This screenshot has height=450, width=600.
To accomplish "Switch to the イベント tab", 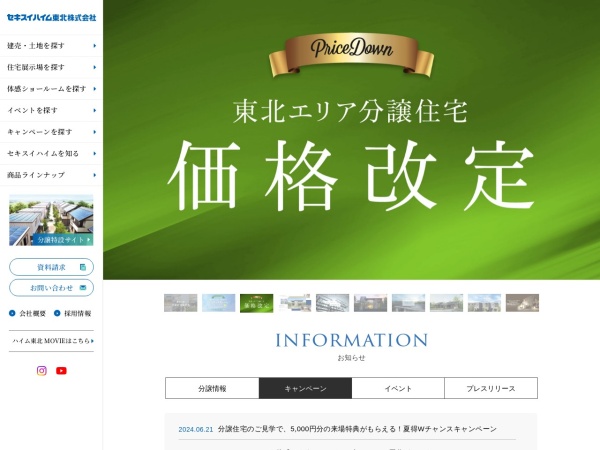I will (398, 388).
